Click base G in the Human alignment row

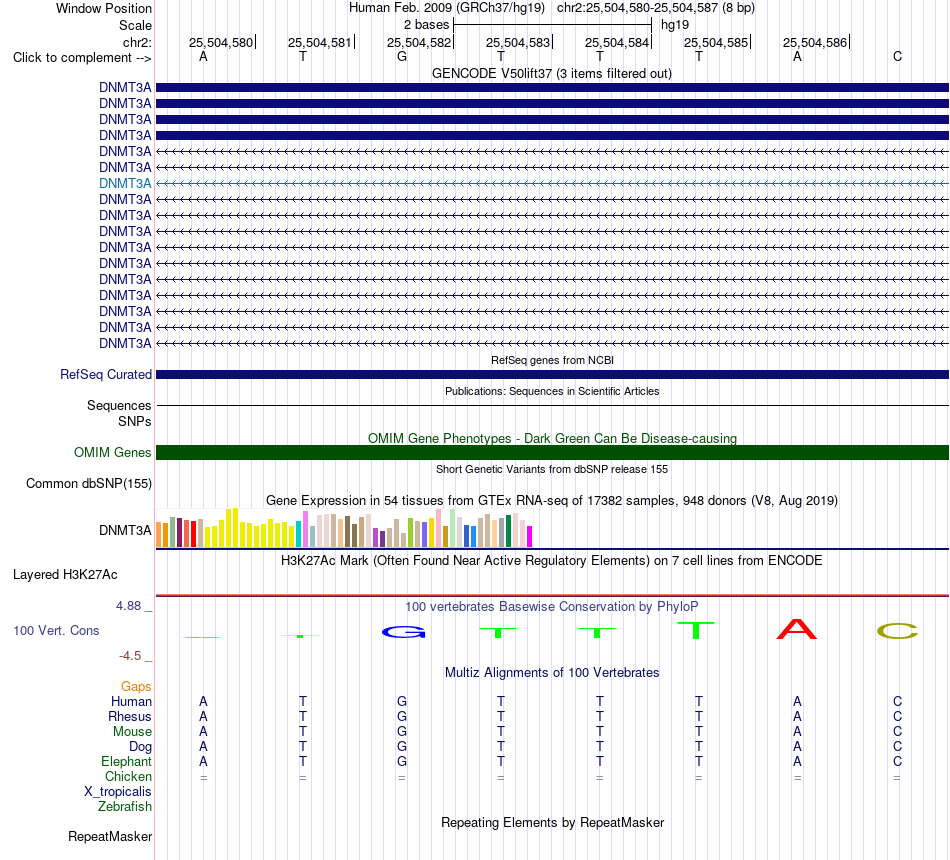[402, 701]
